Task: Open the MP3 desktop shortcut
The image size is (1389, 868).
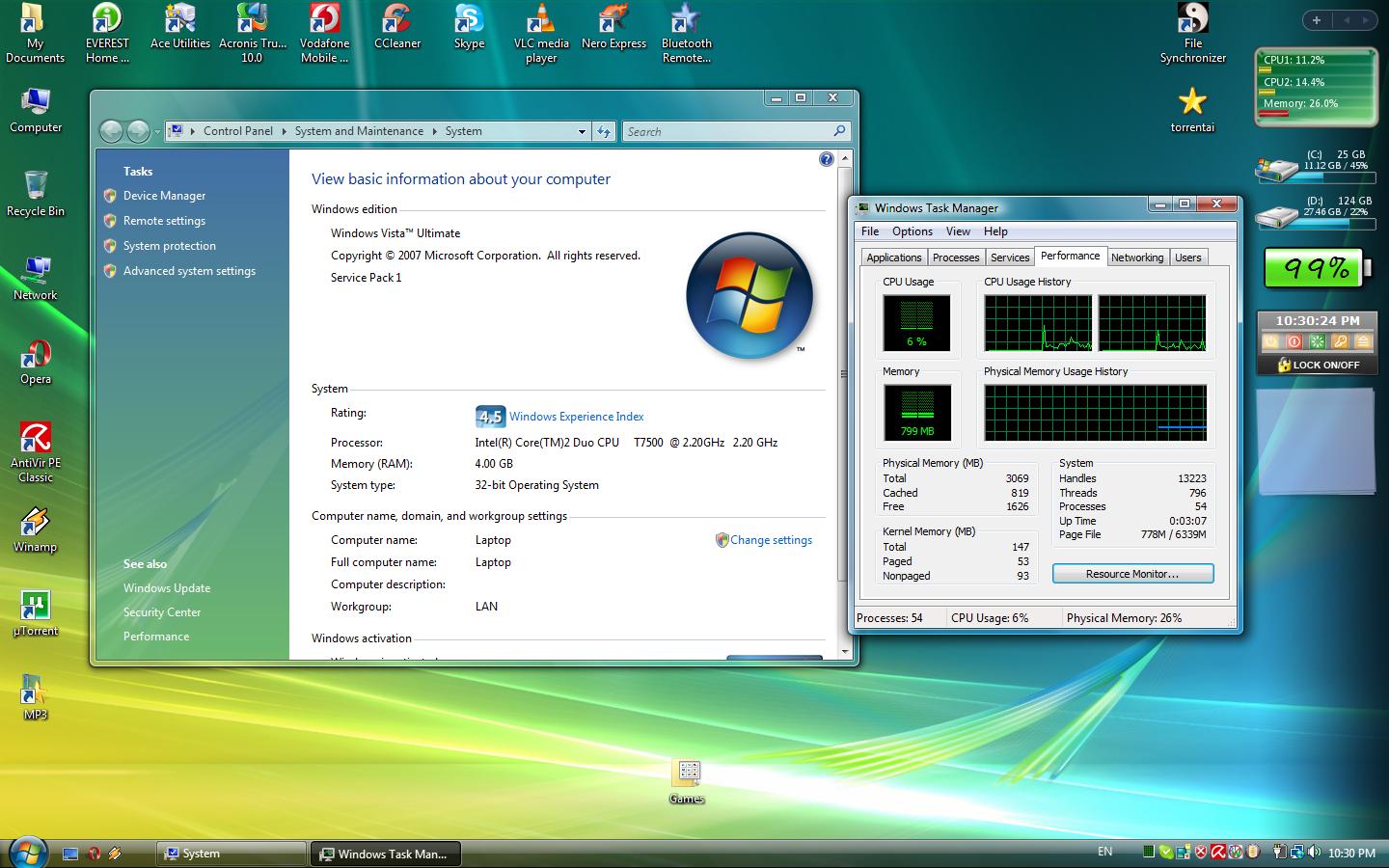Action: [36, 697]
